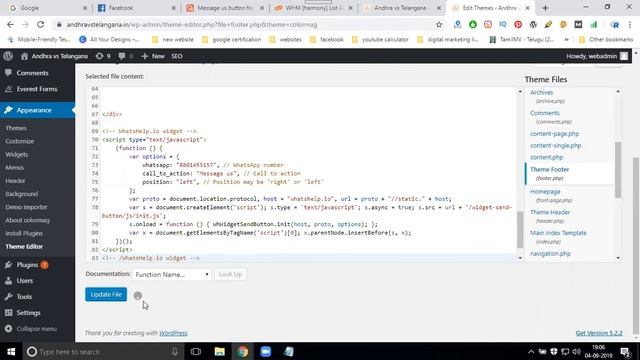Click the Update File button
Image resolution: width=640 pixels, height=360 pixels.
106,294
